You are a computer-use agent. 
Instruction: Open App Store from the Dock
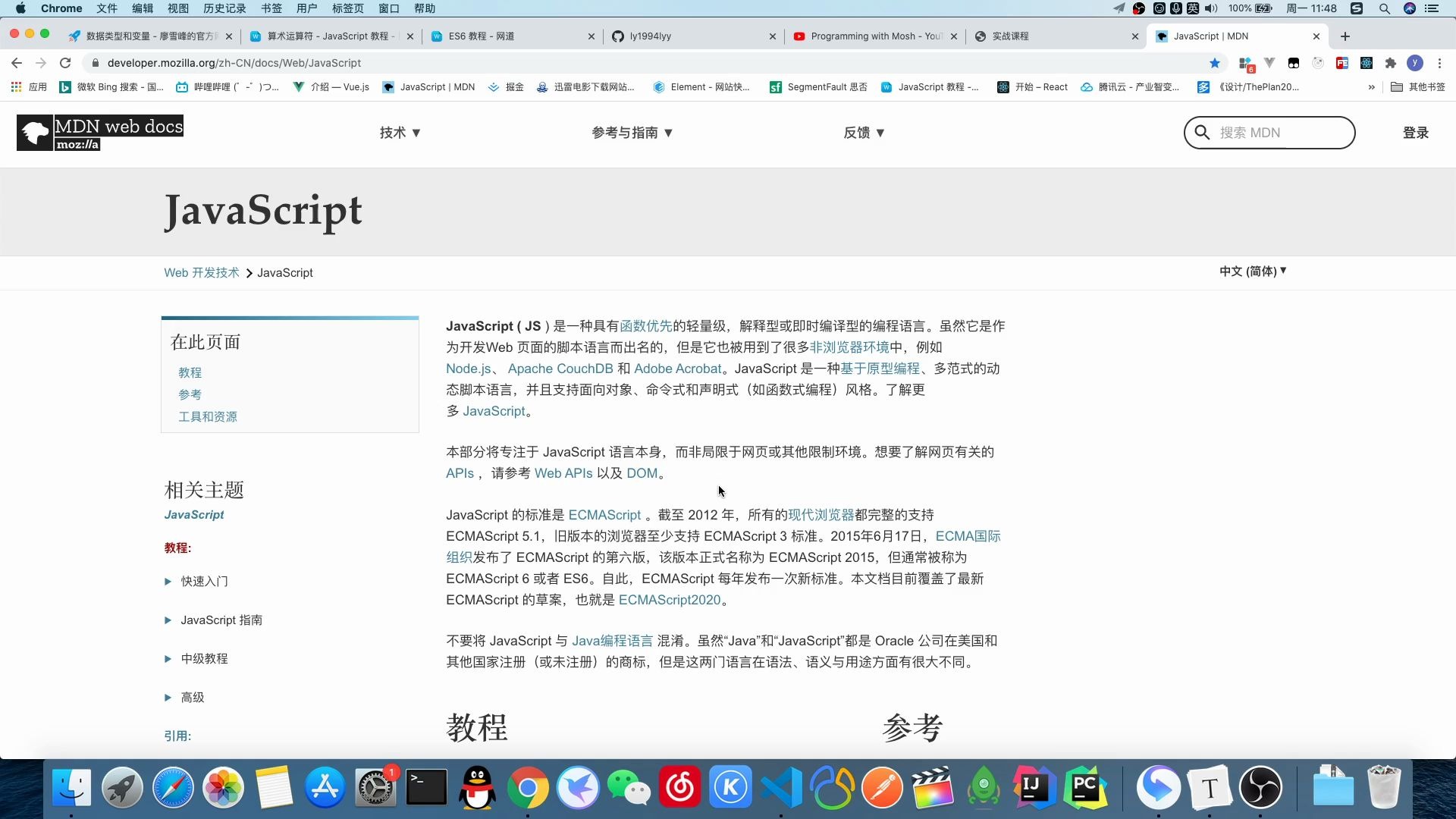coord(325,788)
